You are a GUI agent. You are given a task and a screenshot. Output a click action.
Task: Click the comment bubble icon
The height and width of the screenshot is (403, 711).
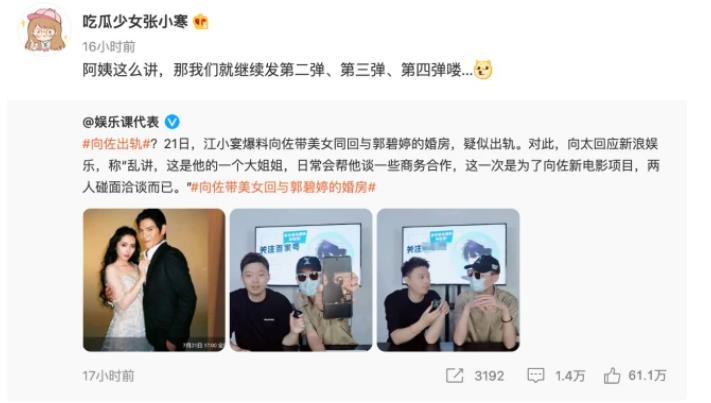coord(536,375)
